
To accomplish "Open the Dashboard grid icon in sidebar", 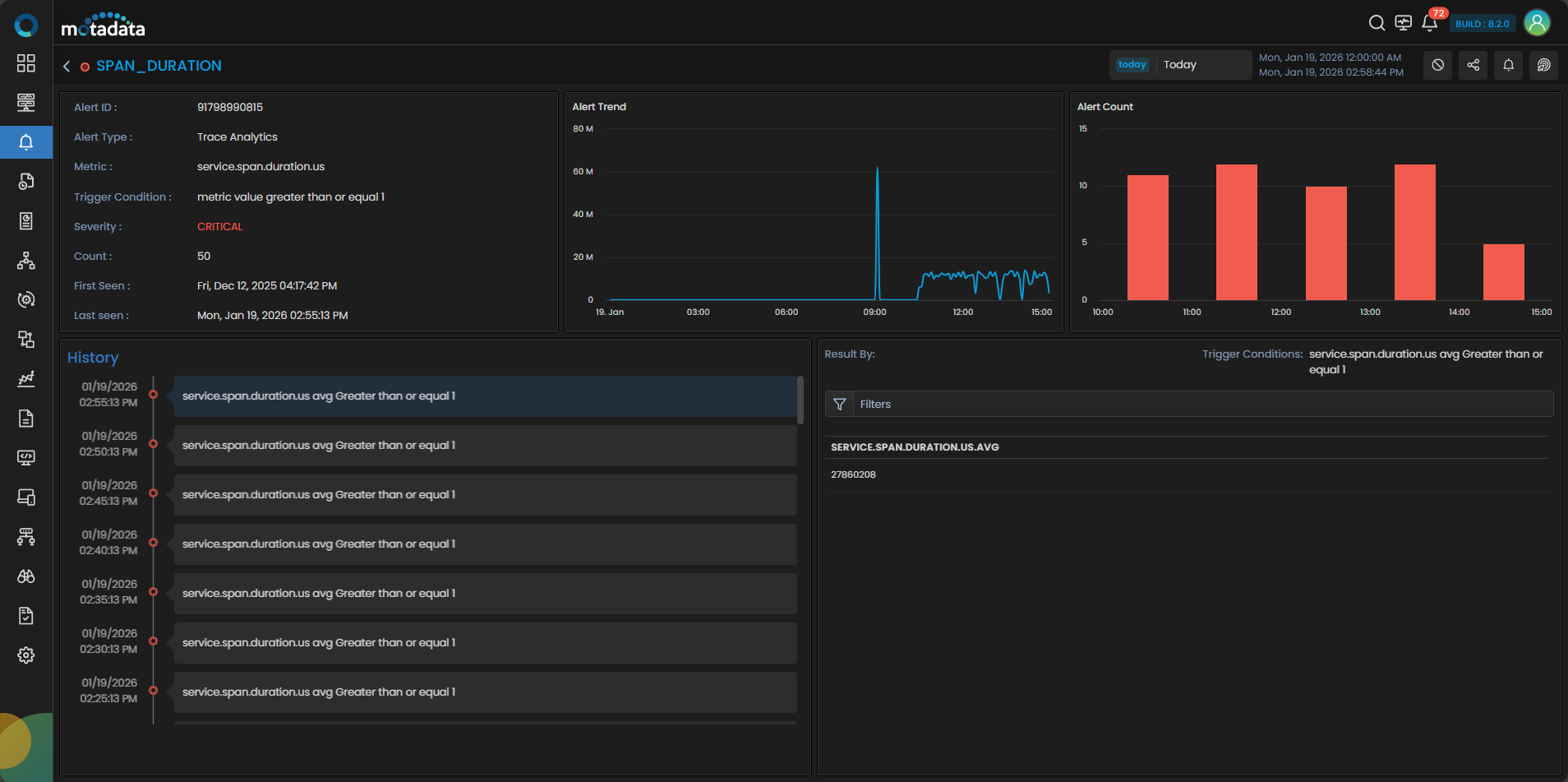I will (26, 63).
